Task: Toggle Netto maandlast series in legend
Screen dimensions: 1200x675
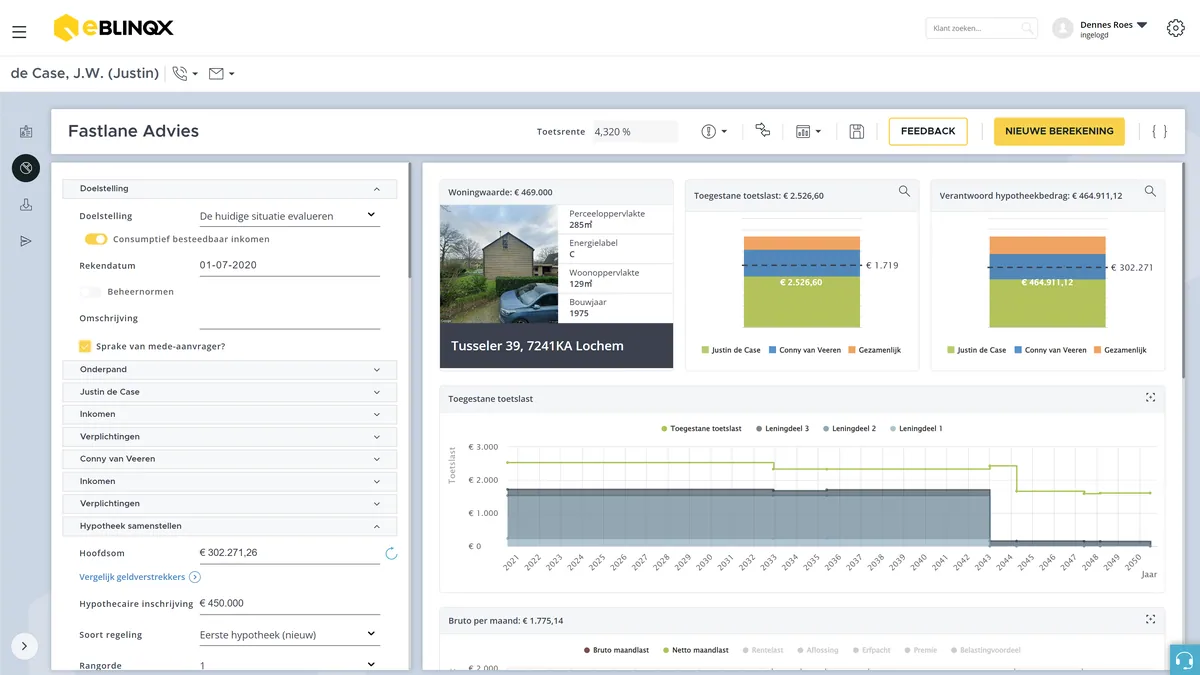Action: point(695,650)
